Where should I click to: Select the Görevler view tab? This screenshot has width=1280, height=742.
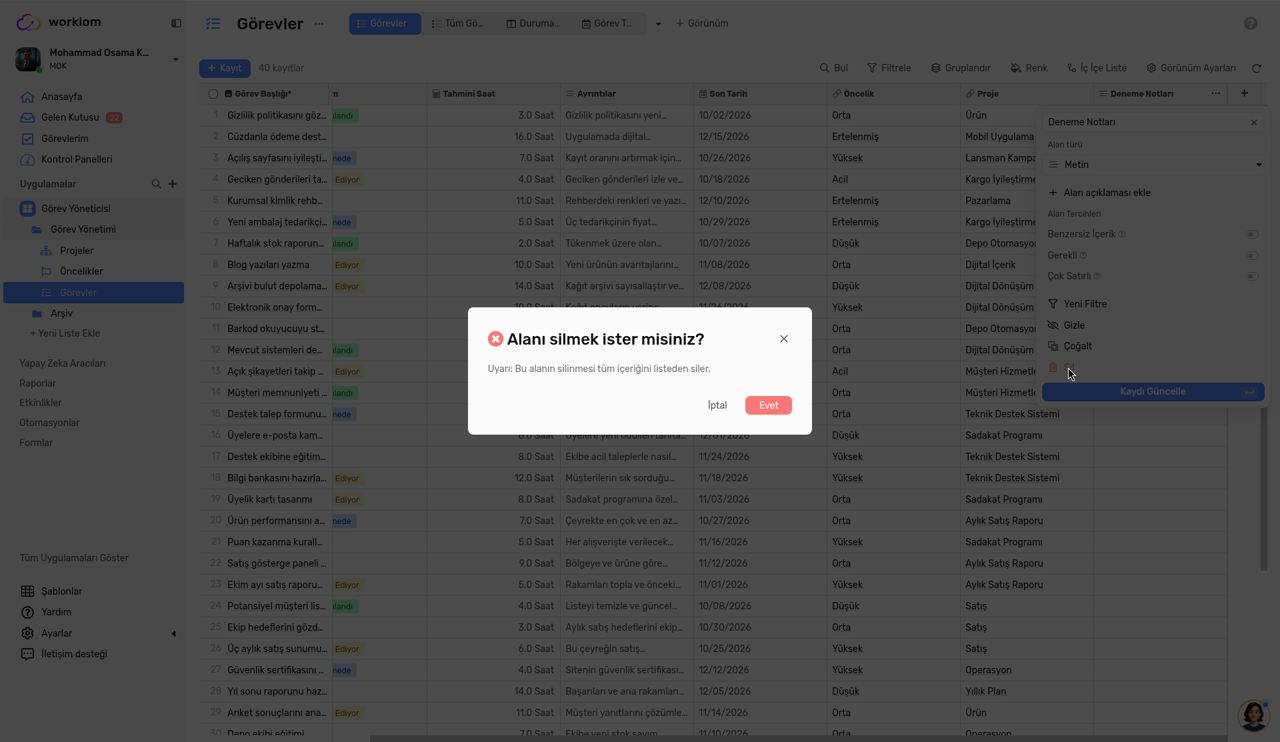point(385,24)
